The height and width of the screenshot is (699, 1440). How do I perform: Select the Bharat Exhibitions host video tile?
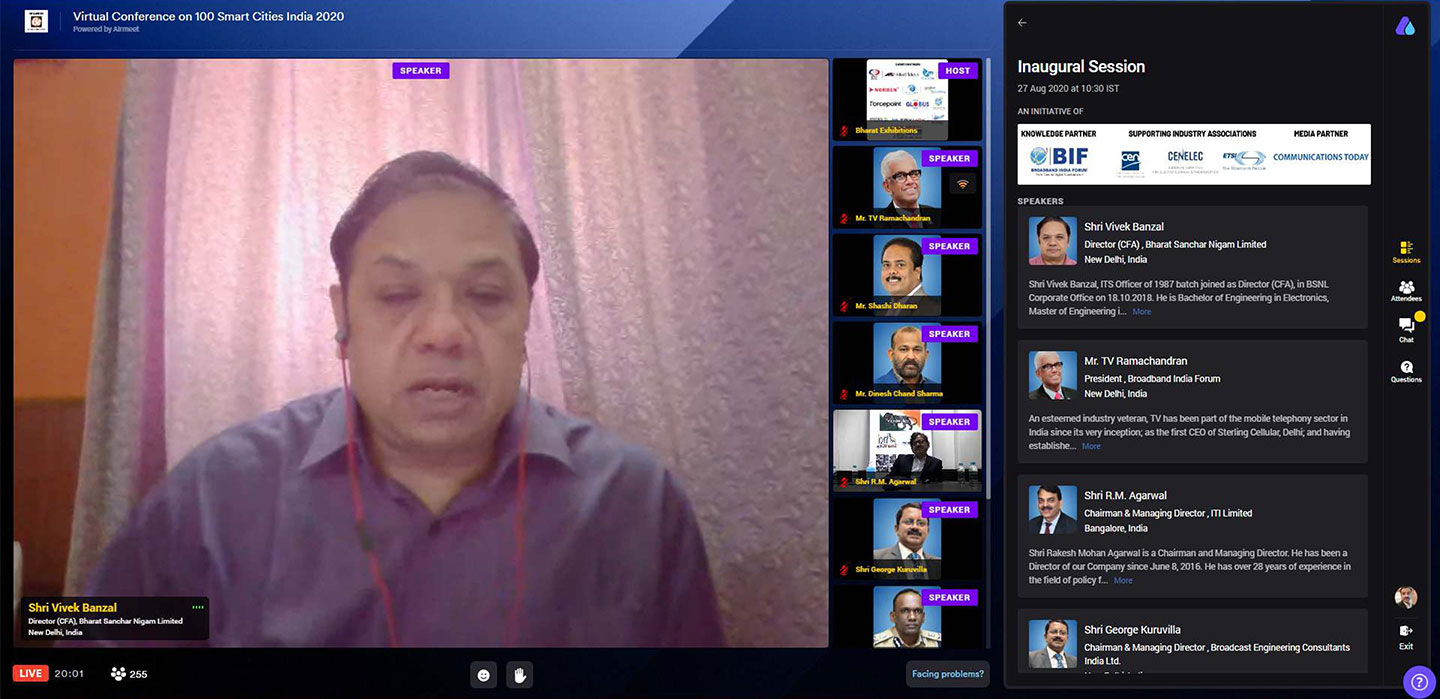tap(907, 99)
